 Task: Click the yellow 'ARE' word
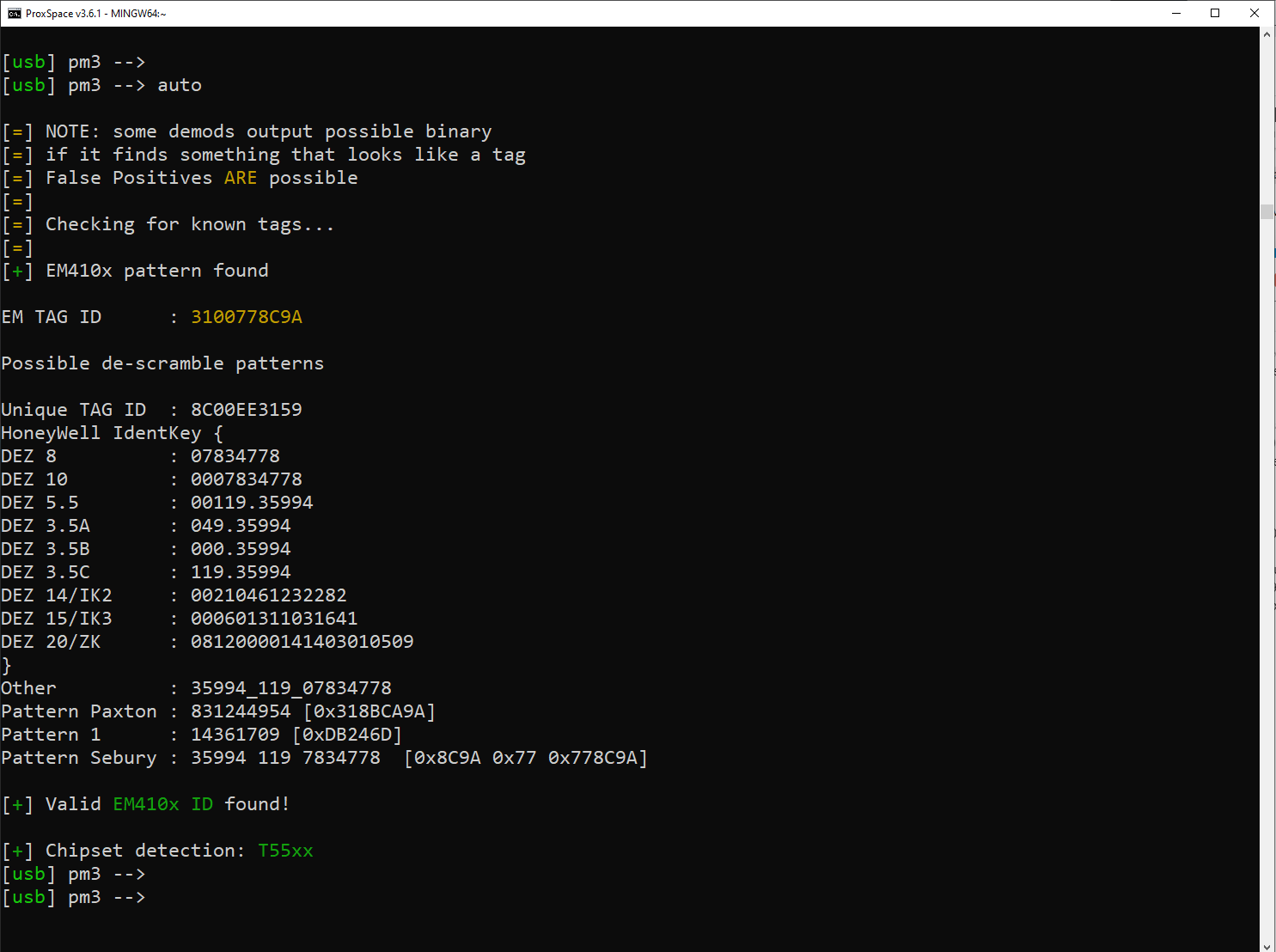click(241, 178)
